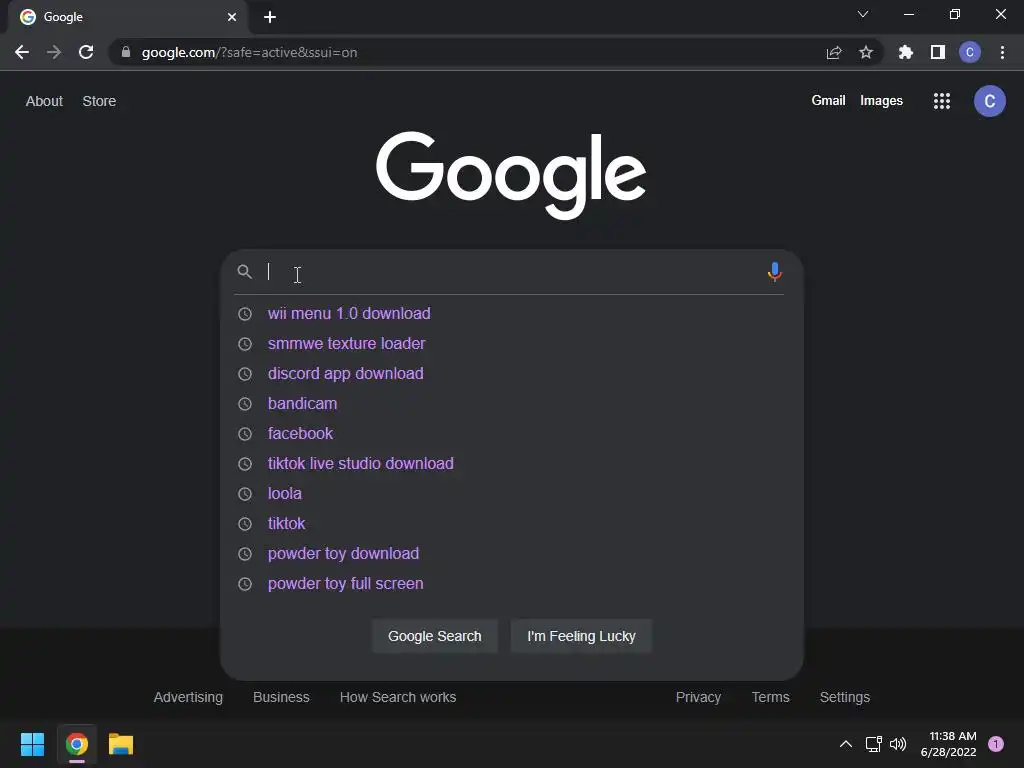Toggle the Chrome side panel
Image resolution: width=1024 pixels, height=768 pixels.
click(938, 52)
